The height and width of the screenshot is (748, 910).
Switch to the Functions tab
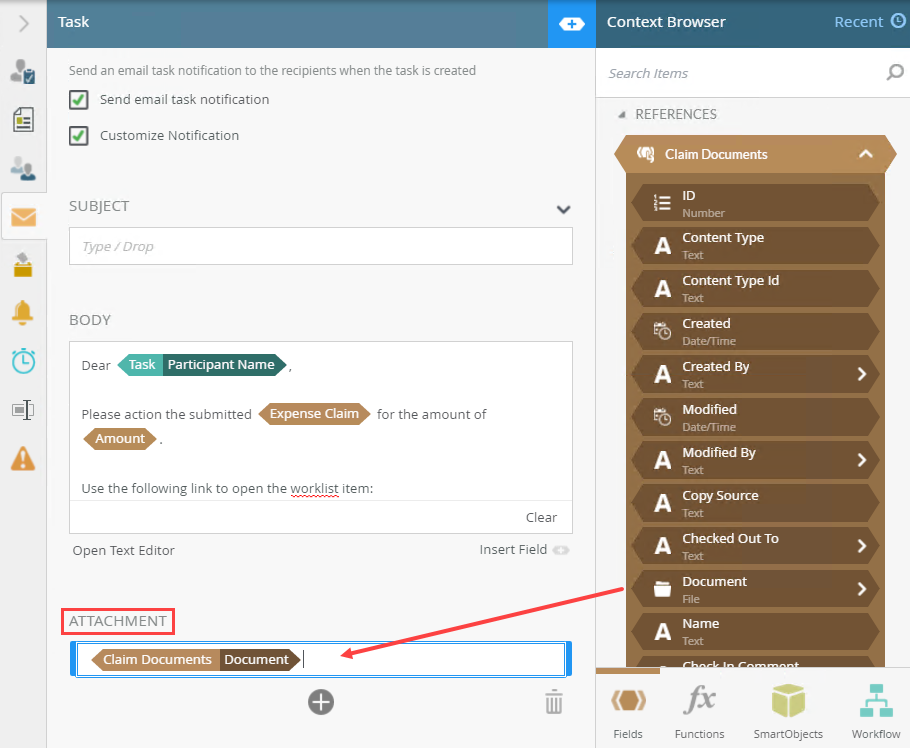coord(699,711)
